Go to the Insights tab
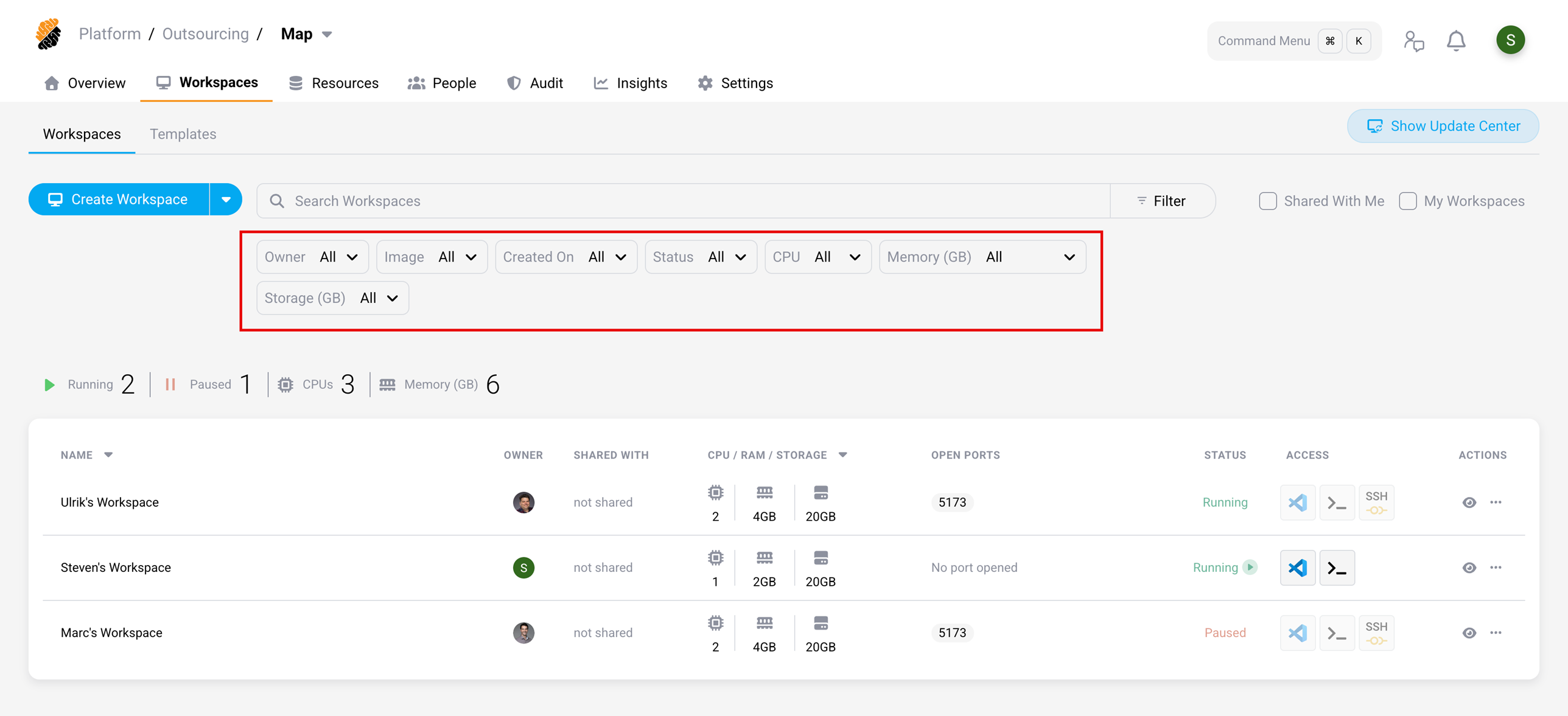Image resolution: width=1568 pixels, height=716 pixels. pos(630,83)
